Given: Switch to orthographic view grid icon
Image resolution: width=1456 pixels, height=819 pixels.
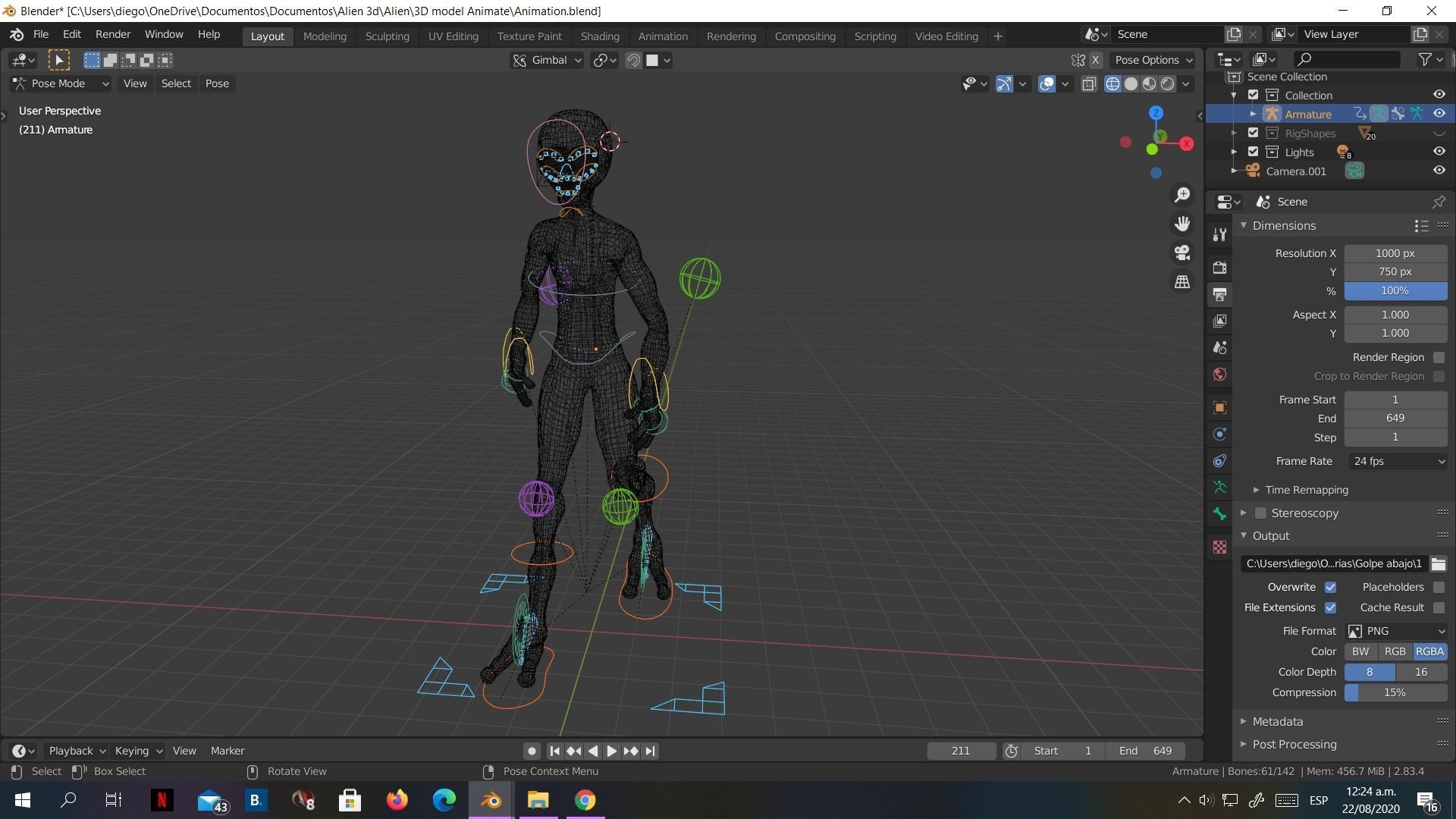Looking at the screenshot, I should 1181,281.
